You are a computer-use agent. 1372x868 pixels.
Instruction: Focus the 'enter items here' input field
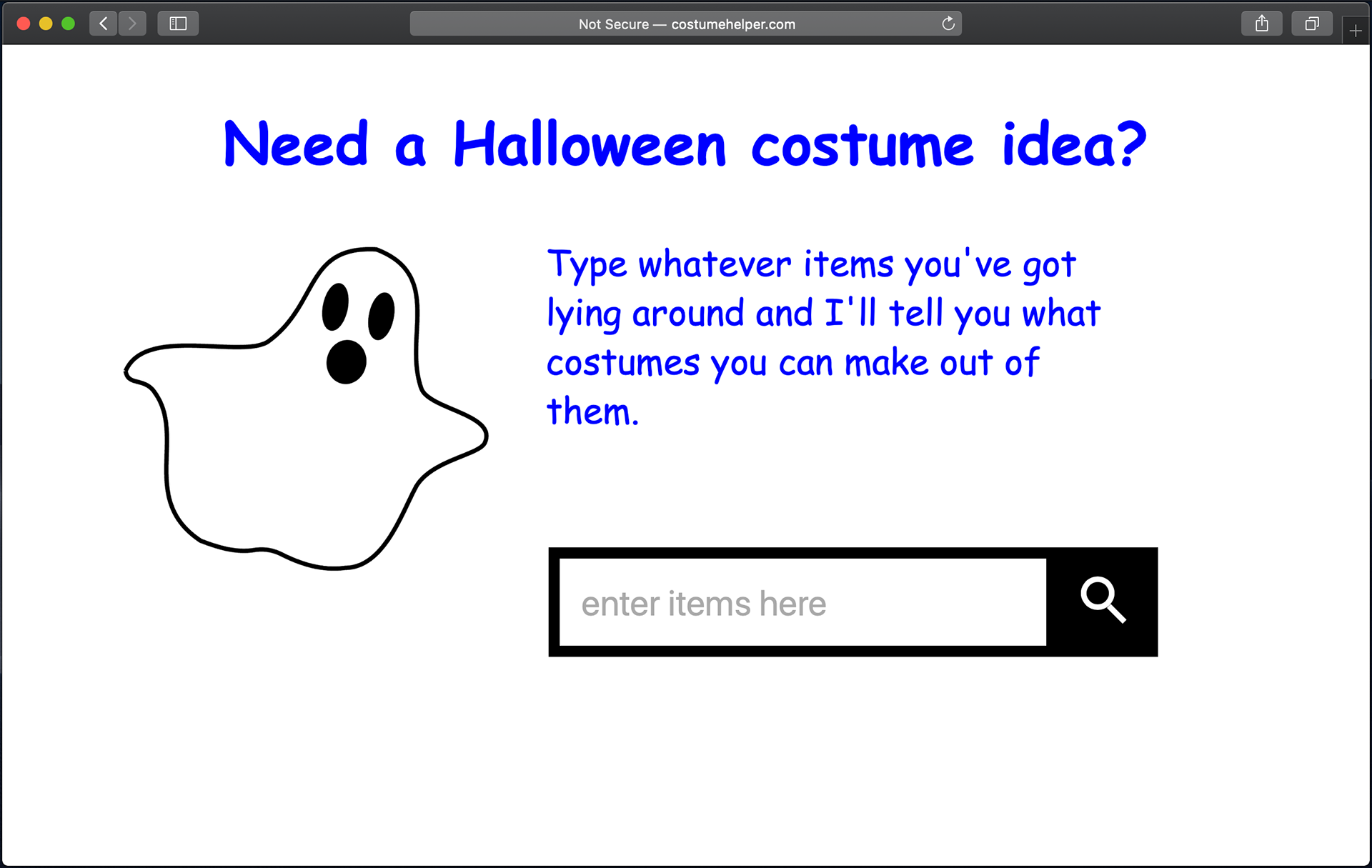tap(802, 602)
